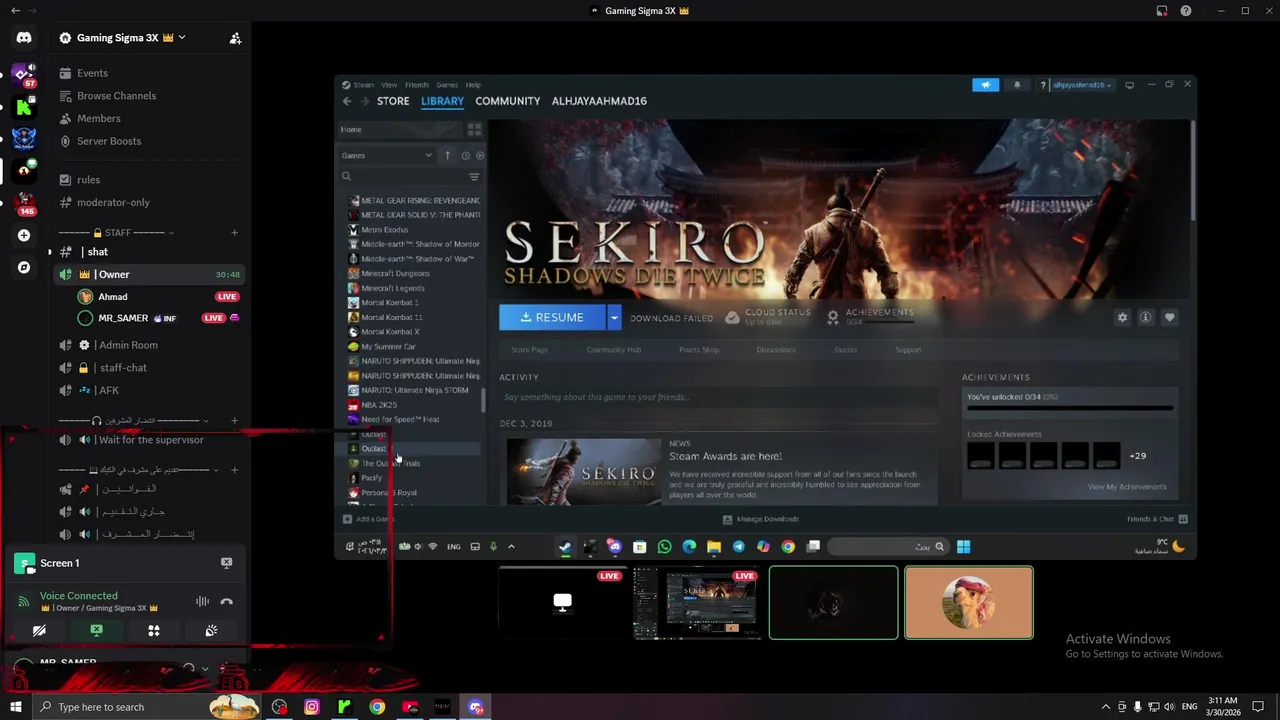The width and height of the screenshot is (1280, 720).
Task: Open the Points Shop tab for Sekiro
Action: (699, 350)
